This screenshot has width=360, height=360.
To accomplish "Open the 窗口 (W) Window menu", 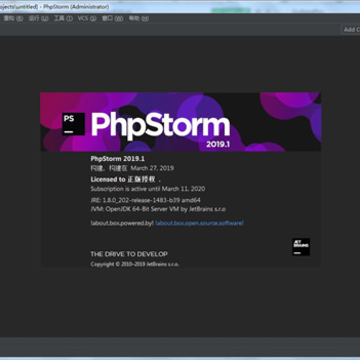I will tap(112, 19).
